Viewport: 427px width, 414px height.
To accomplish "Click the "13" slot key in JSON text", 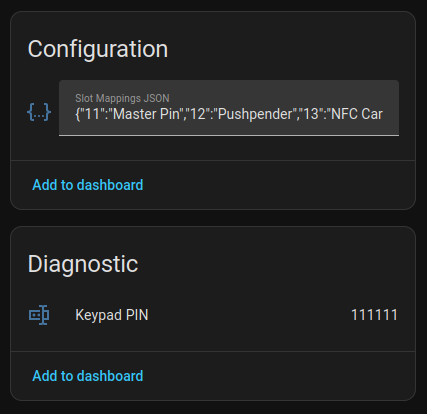I will coord(311,114).
